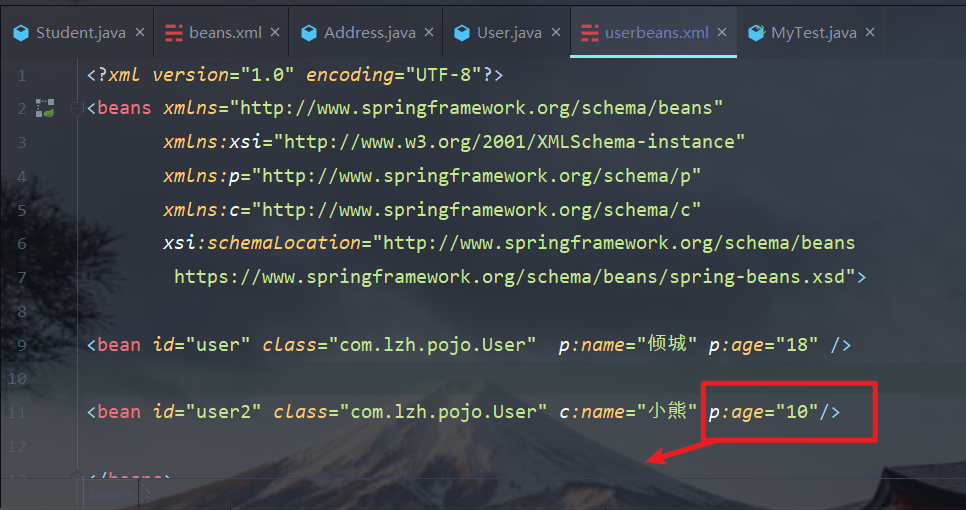Click the beans.xml file type icon
The height and width of the screenshot is (510, 966).
(174, 33)
